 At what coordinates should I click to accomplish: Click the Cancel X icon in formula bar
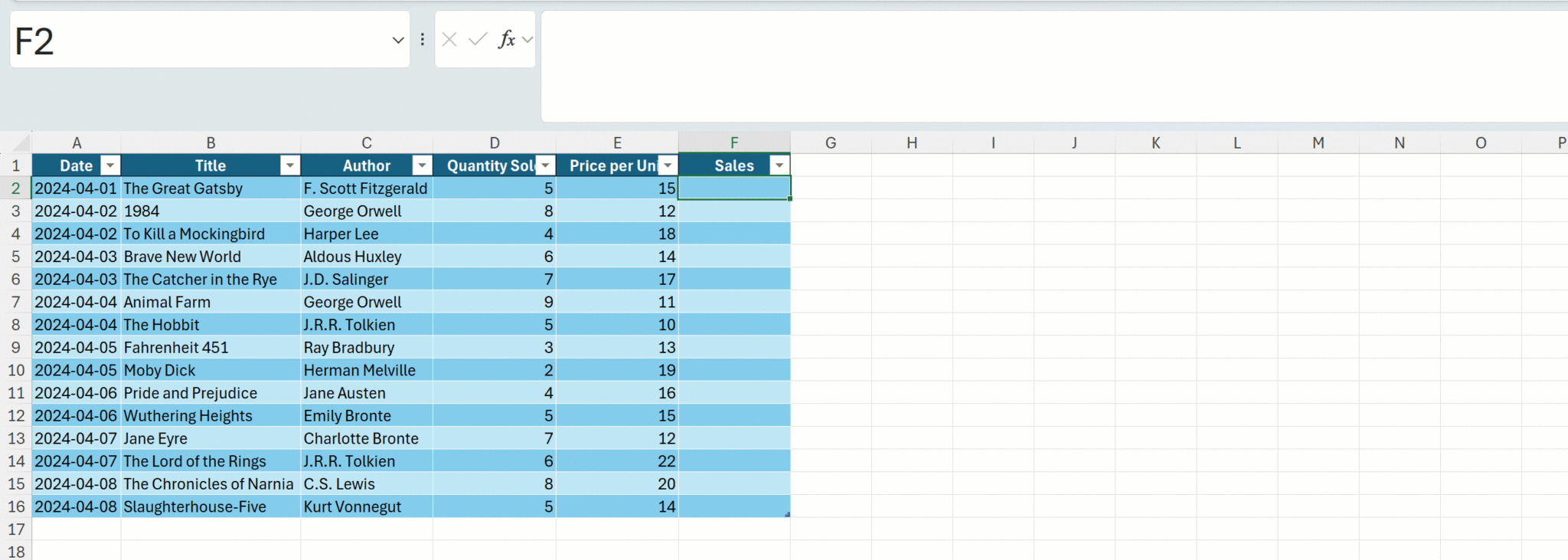[449, 39]
